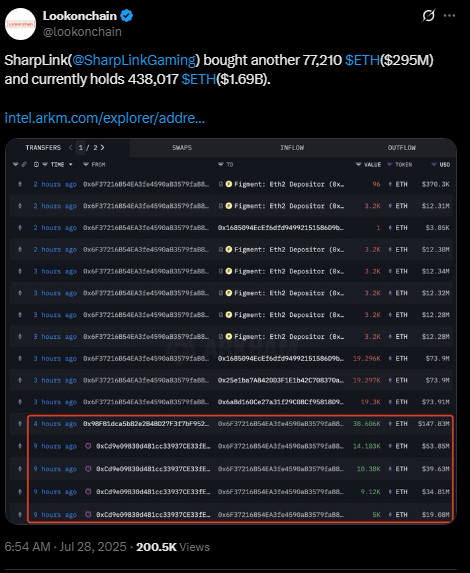Open the TO column filter
This screenshot has height=573, width=470.
pos(221,165)
